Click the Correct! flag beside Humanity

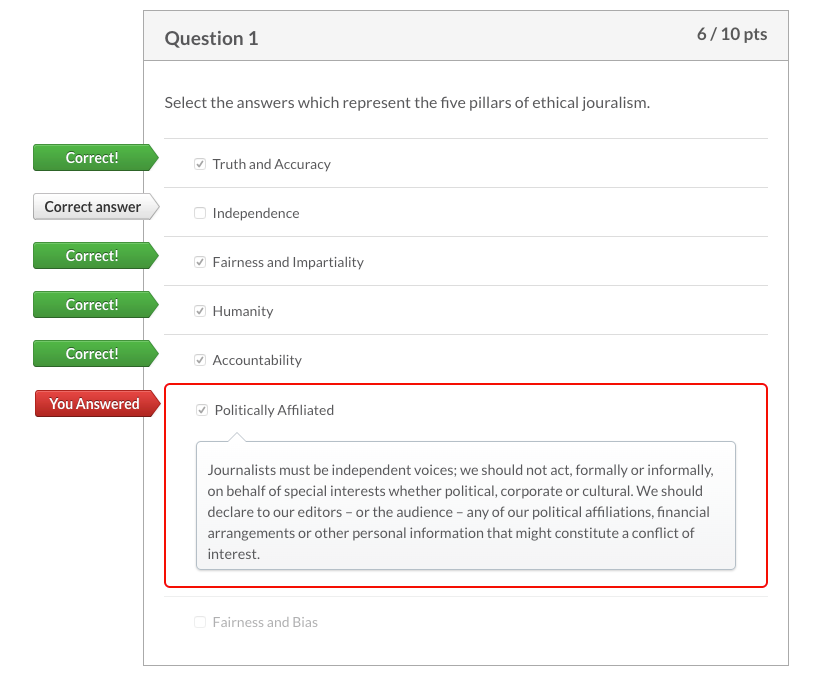tap(92, 305)
